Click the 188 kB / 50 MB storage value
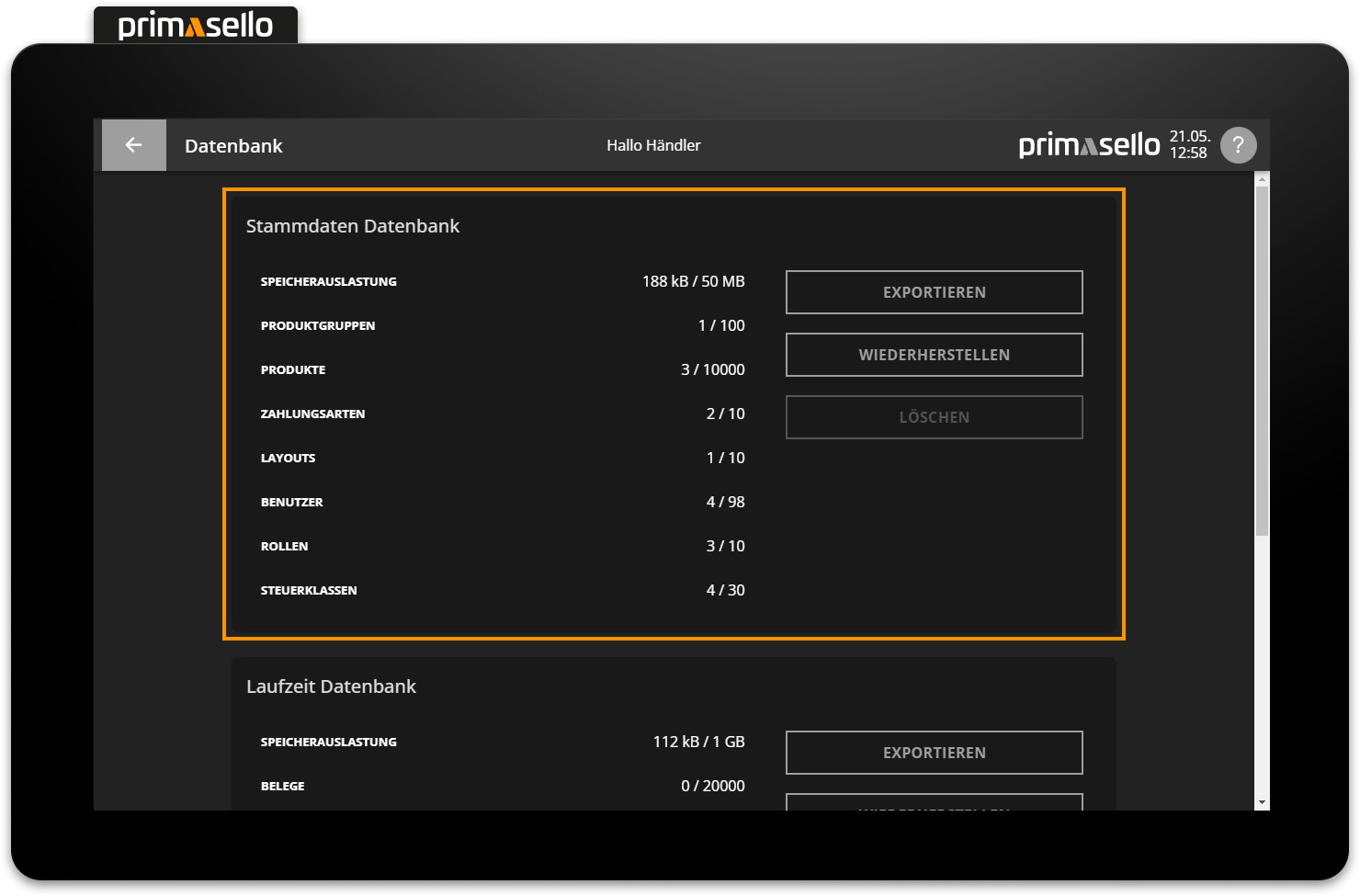The height and width of the screenshot is (896, 1360). [x=693, y=281]
